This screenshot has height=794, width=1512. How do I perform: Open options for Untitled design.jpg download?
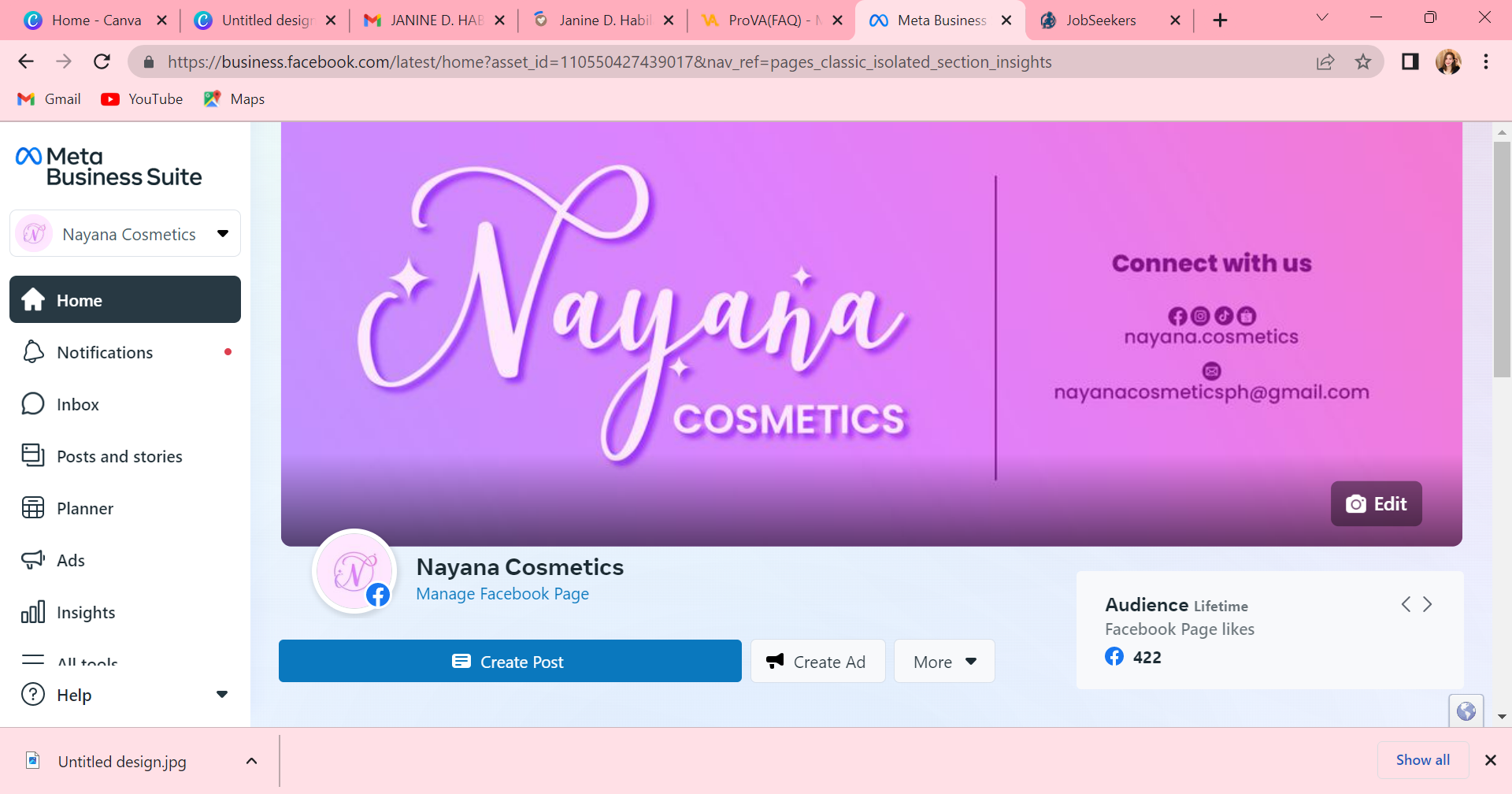[251, 761]
